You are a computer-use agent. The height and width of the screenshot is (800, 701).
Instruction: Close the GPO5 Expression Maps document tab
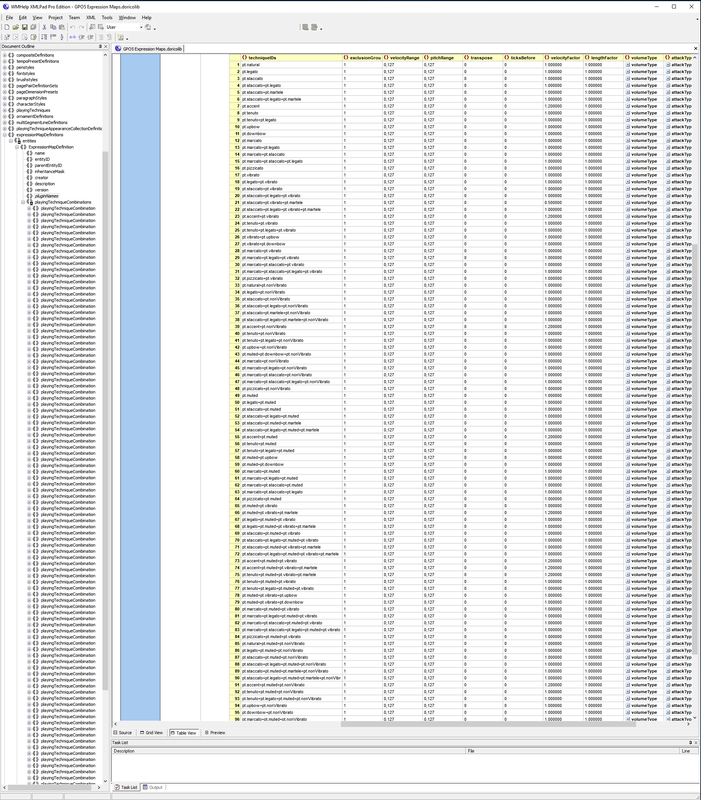click(x=695, y=48)
